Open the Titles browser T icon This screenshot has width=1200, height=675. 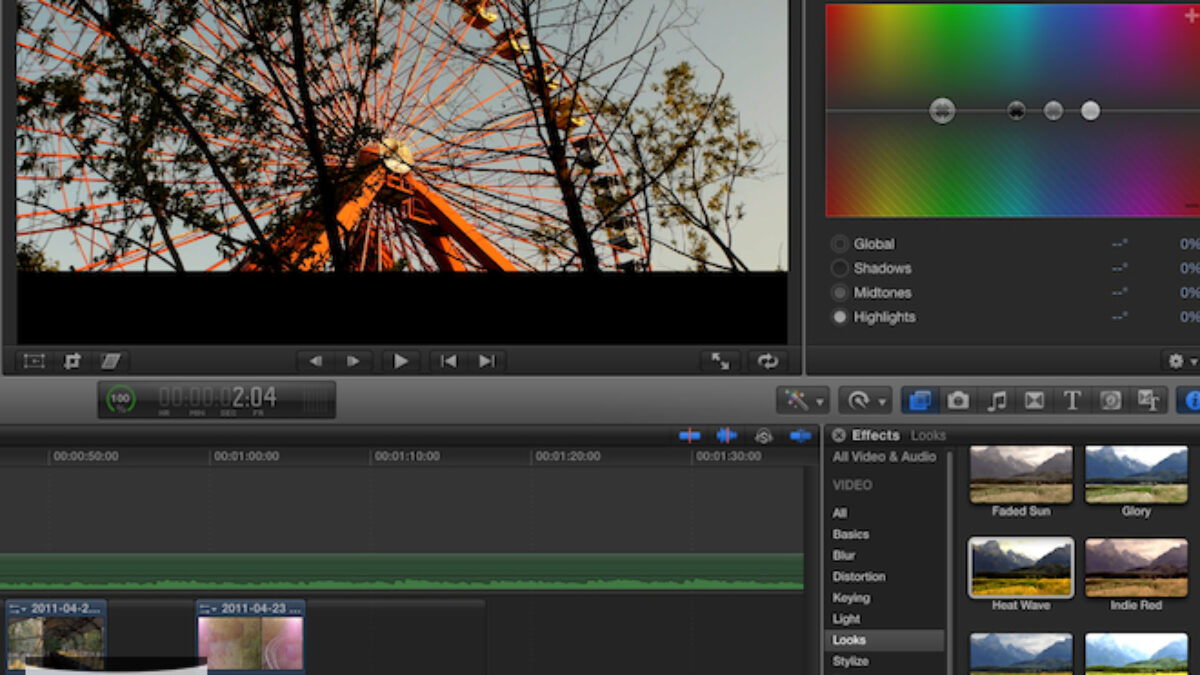click(x=1072, y=401)
